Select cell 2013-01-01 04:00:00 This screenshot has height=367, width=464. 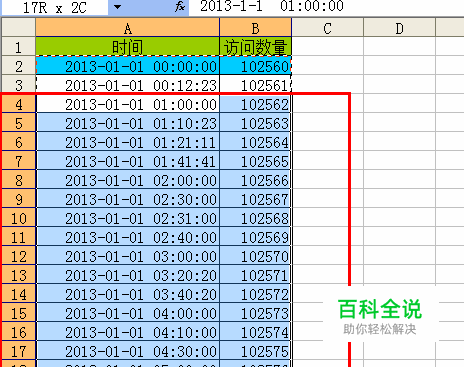(x=128, y=313)
